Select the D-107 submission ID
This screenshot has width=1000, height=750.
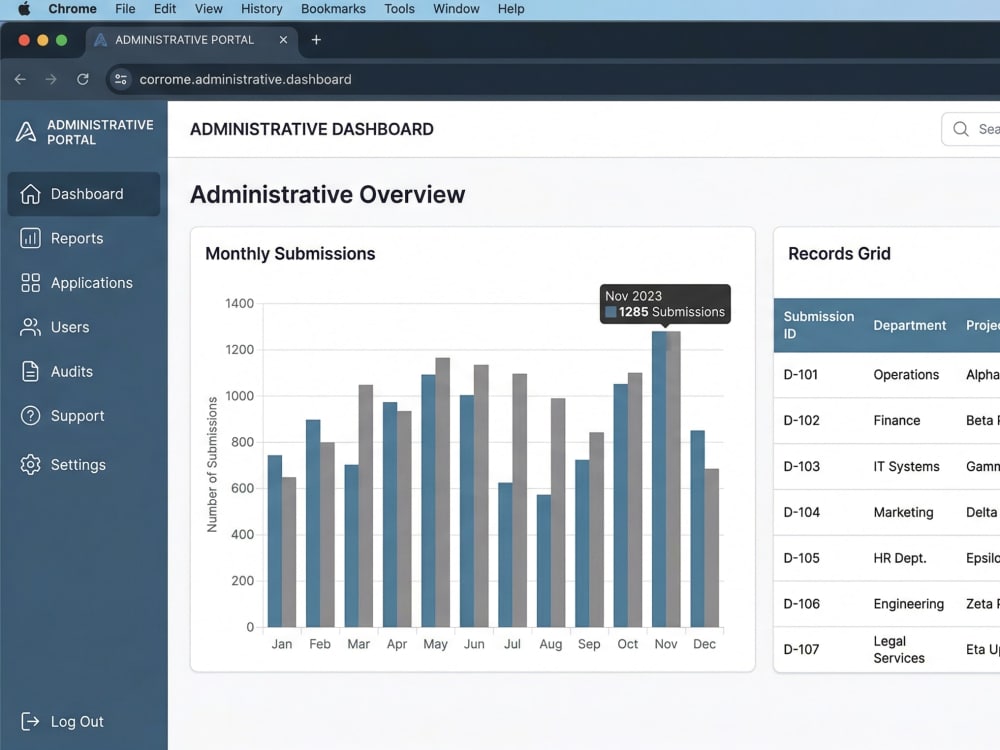801,649
